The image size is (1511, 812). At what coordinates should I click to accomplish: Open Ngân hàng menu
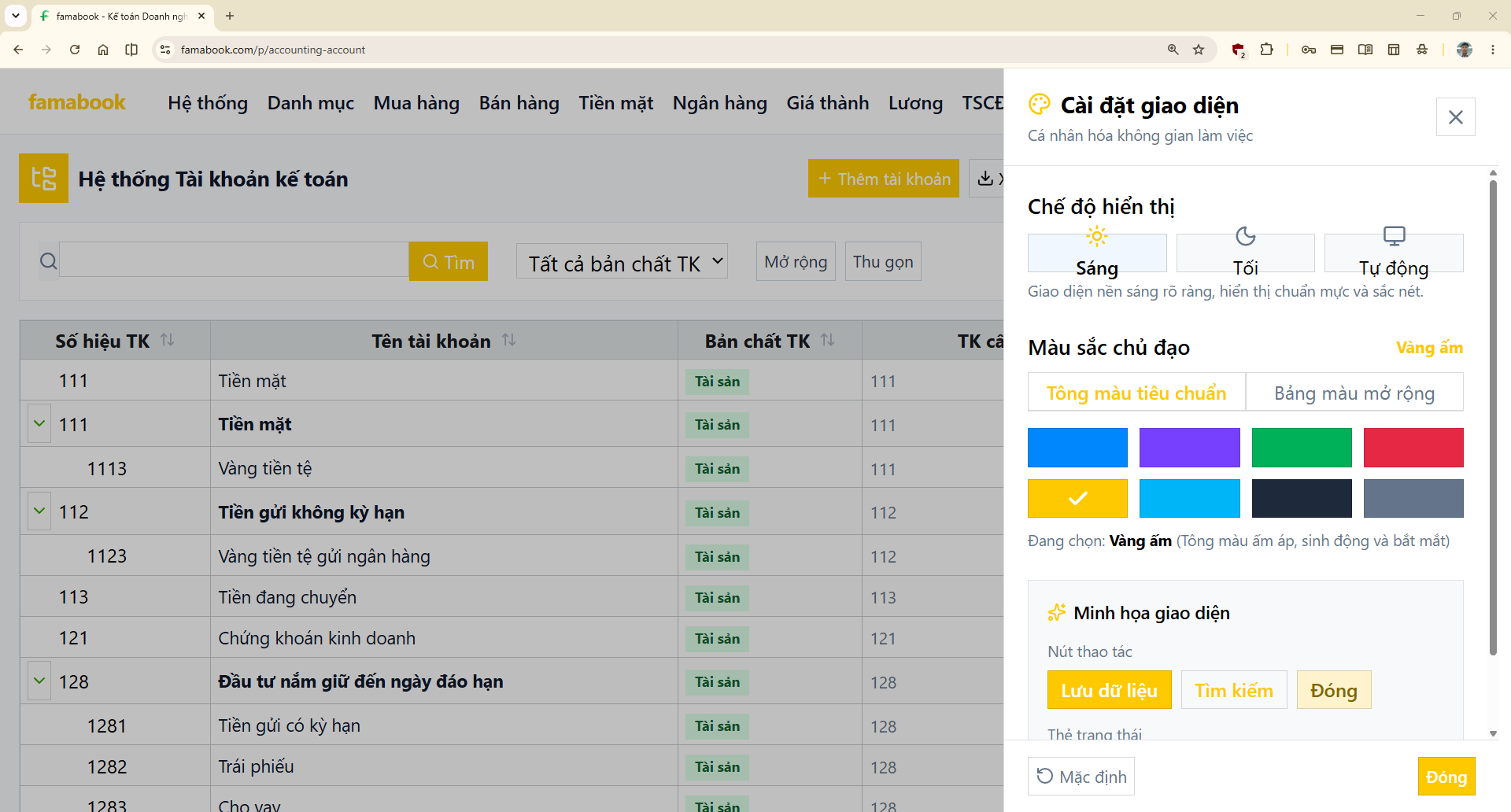pyautogui.click(x=720, y=103)
